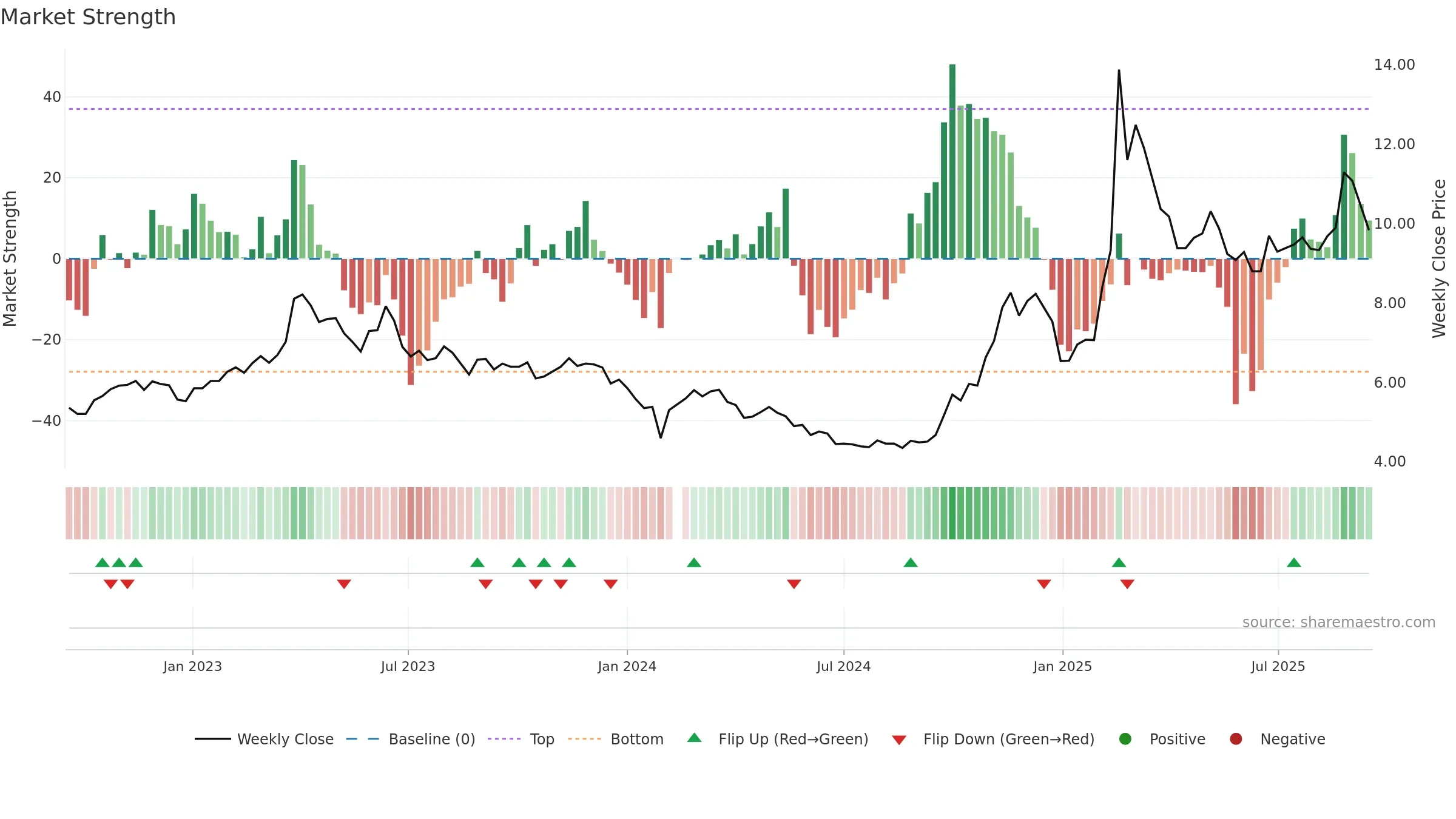The width and height of the screenshot is (1456, 819).
Task: Click the Weekly Close Price axis title
Action: [1438, 258]
